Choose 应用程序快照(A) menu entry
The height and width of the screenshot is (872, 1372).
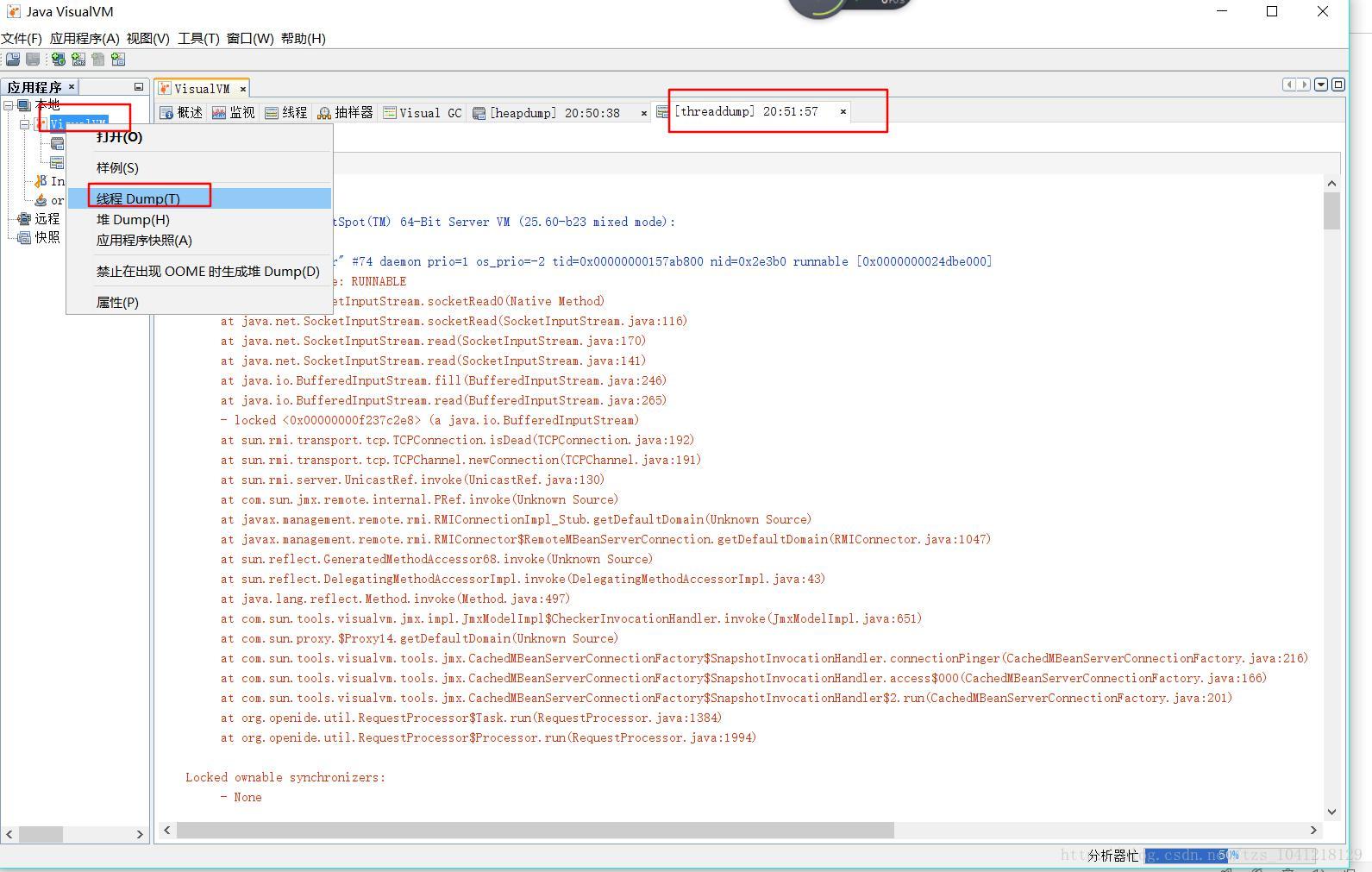[200, 240]
